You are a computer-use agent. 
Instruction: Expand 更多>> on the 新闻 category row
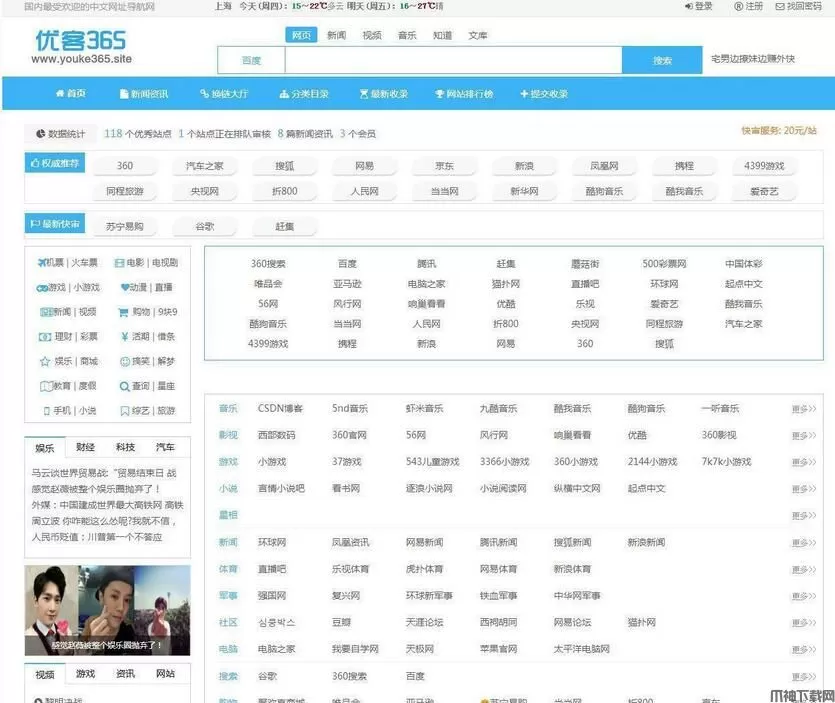point(804,543)
